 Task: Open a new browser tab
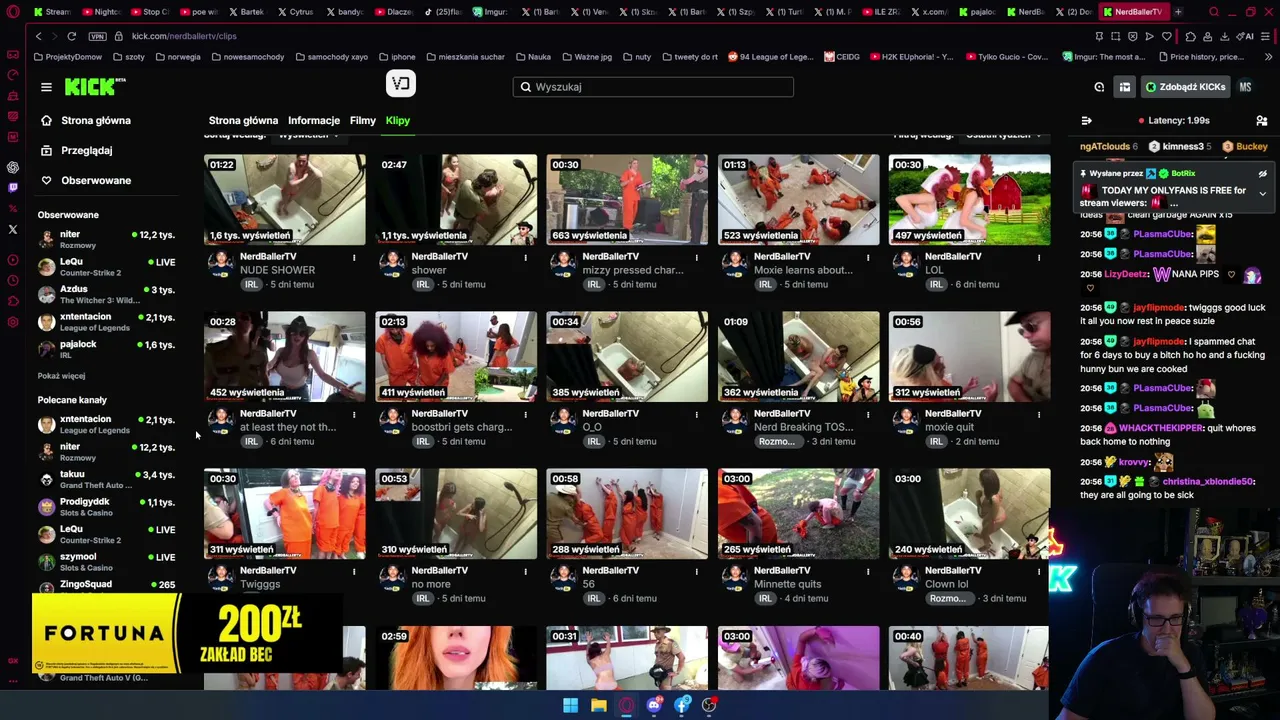pos(1178,12)
